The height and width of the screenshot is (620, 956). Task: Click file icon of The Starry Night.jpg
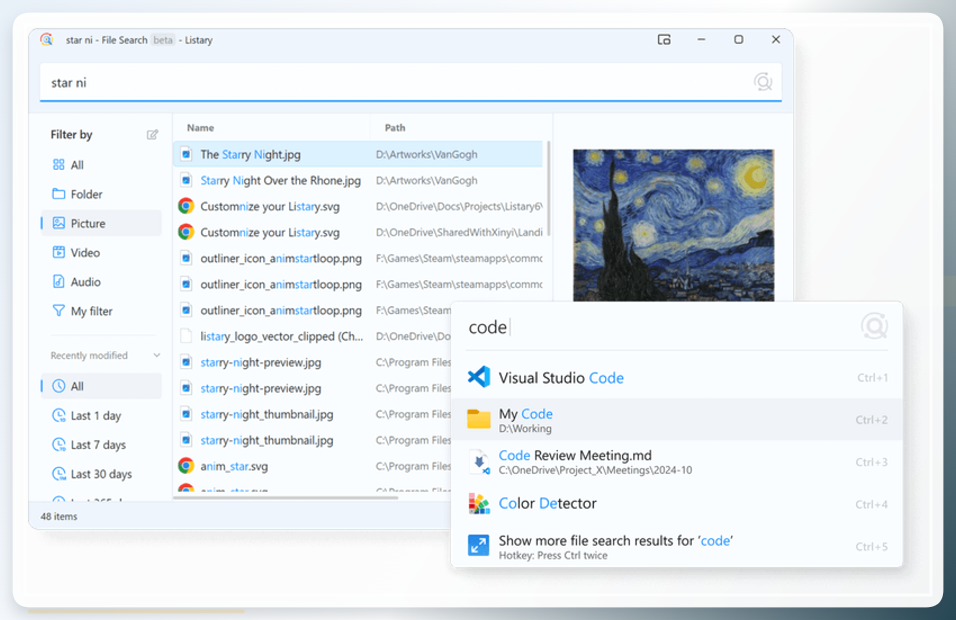coord(187,154)
